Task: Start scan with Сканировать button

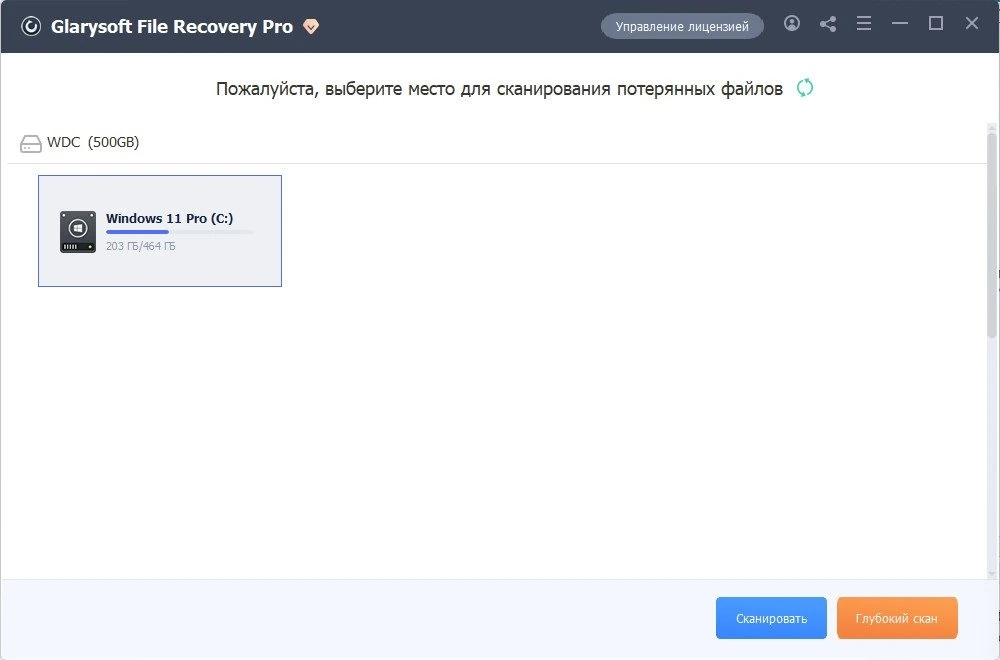Action: tap(771, 618)
